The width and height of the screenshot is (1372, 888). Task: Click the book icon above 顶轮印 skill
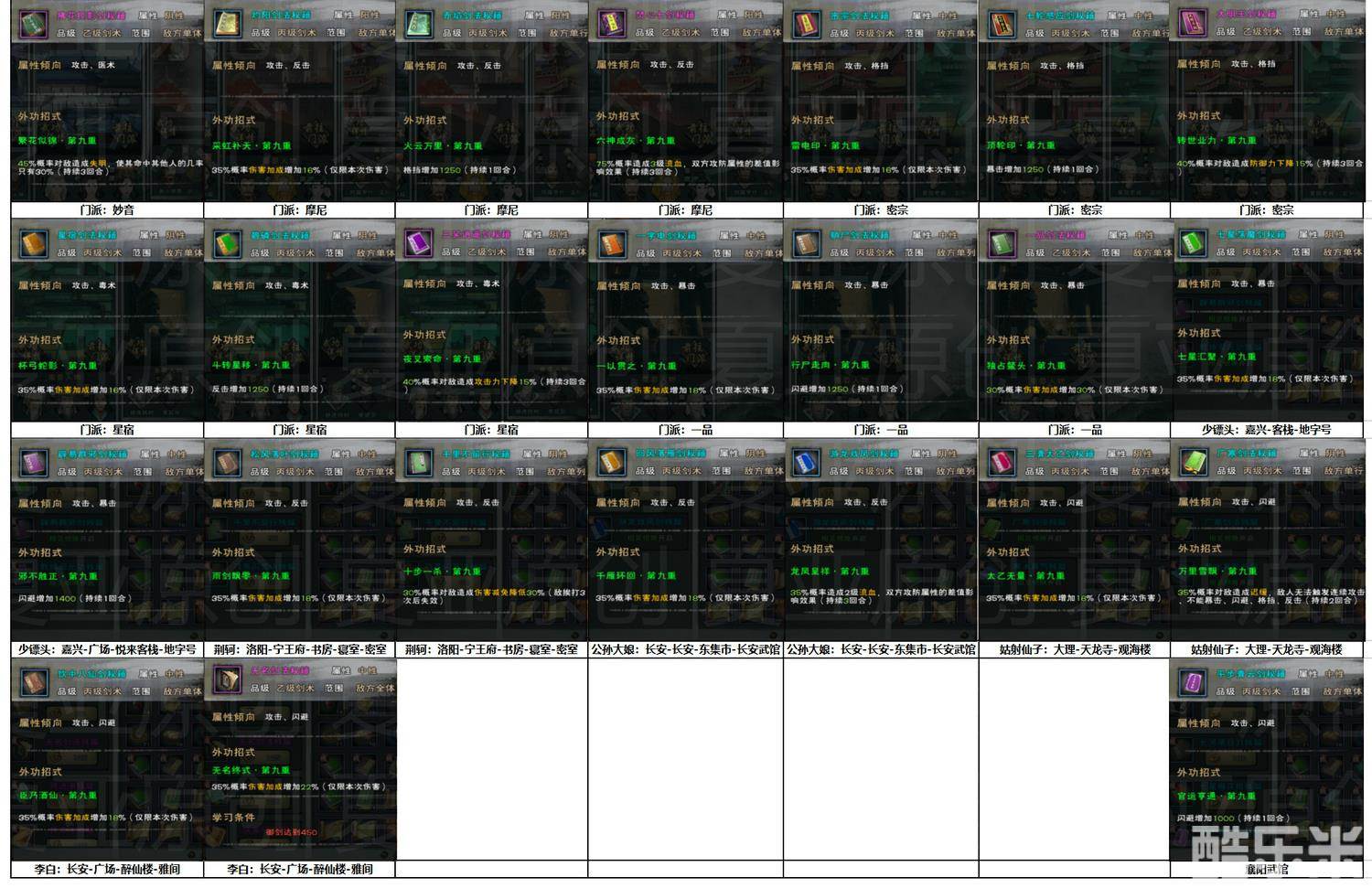pos(1001,24)
